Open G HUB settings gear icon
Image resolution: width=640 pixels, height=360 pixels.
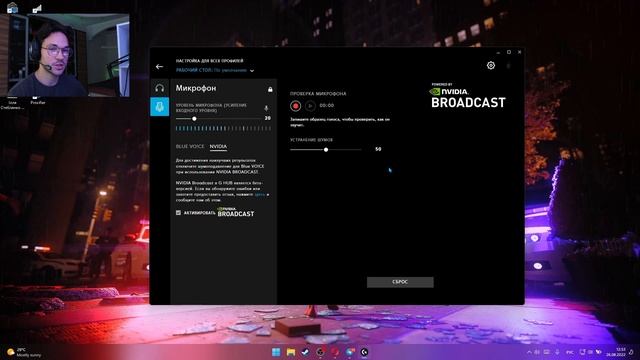(x=491, y=65)
